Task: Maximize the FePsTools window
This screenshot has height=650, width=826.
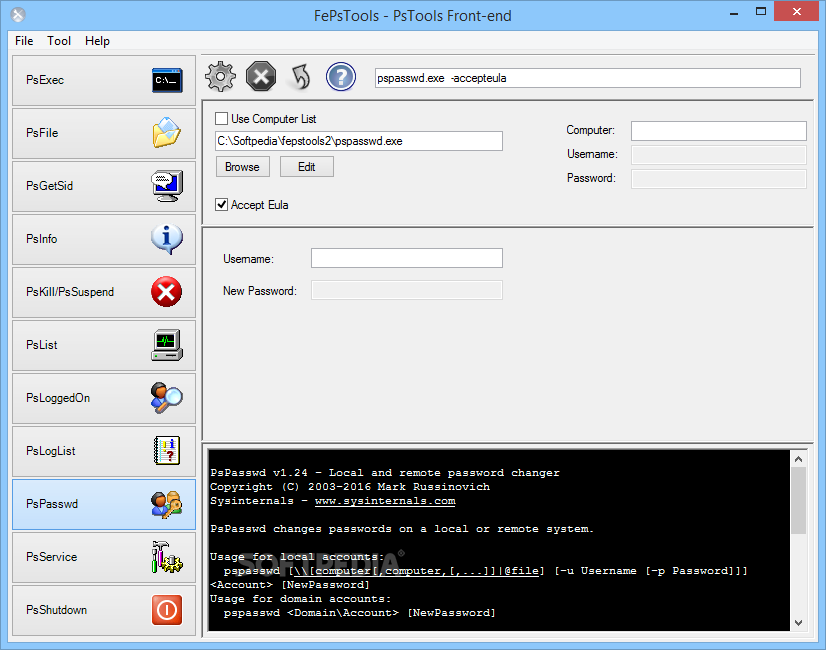Action: [761, 11]
